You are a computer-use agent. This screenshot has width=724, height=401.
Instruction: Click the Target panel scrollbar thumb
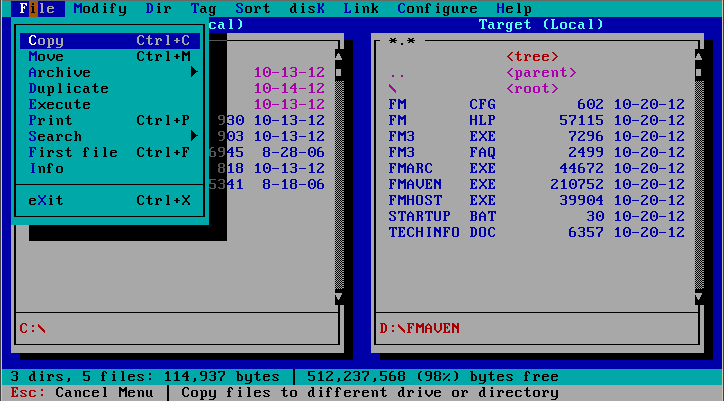coord(699,73)
